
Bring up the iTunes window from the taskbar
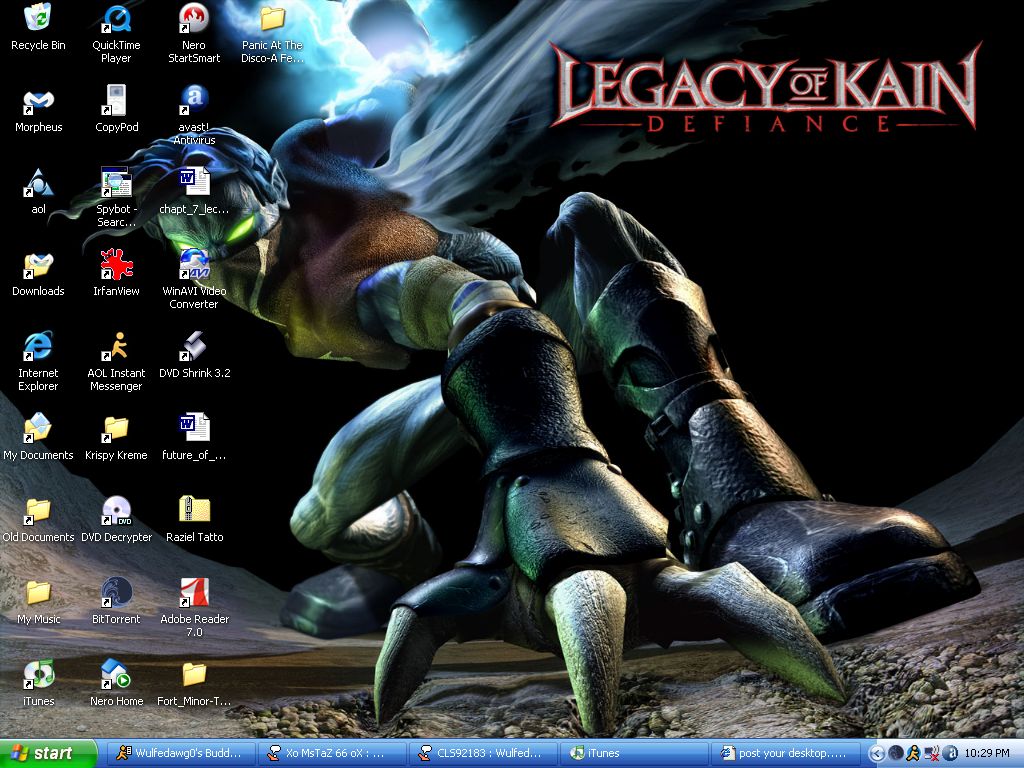(635, 754)
